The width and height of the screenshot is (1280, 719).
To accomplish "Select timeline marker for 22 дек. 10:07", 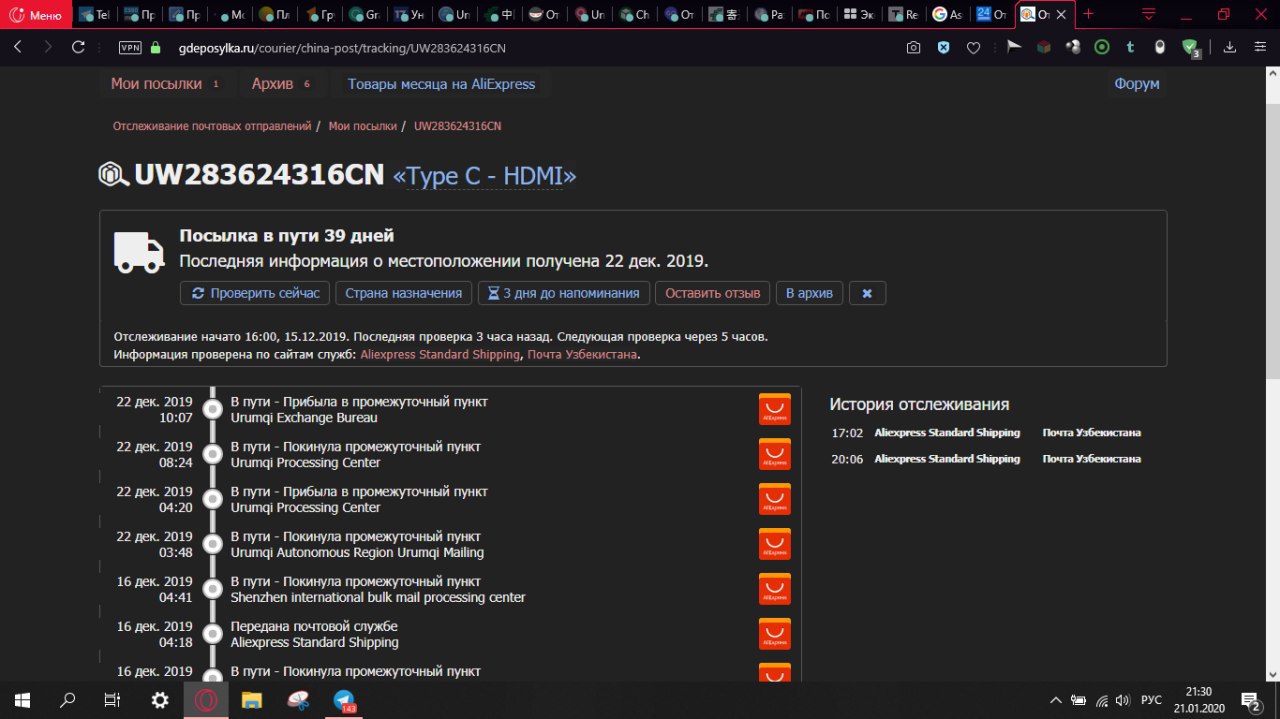I will coord(212,409).
